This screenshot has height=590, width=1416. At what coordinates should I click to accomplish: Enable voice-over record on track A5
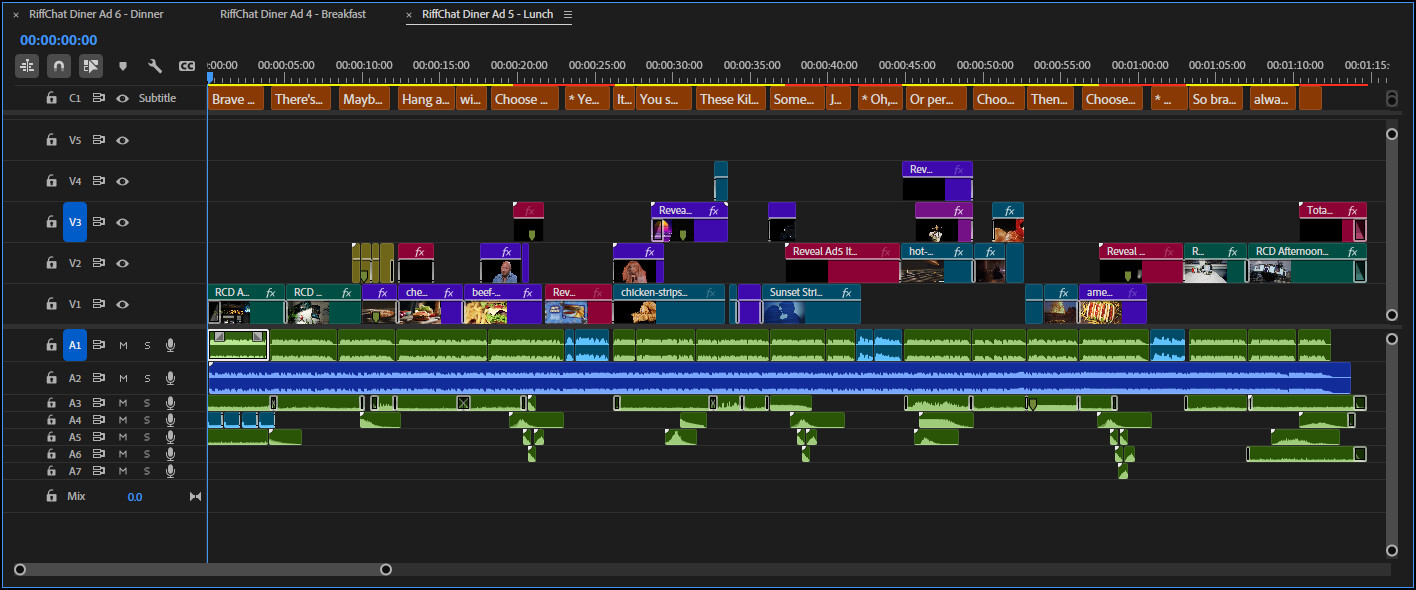click(171, 437)
